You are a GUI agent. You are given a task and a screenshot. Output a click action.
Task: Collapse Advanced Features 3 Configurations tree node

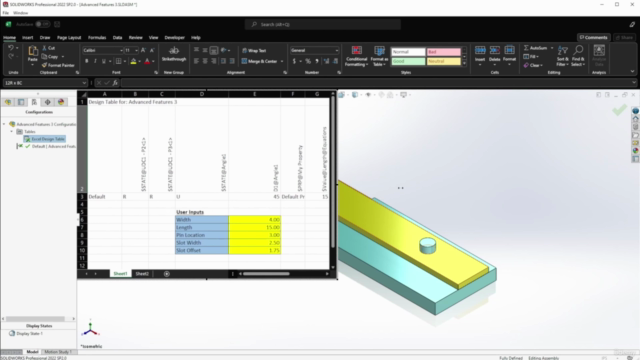pyautogui.click(x=4, y=124)
